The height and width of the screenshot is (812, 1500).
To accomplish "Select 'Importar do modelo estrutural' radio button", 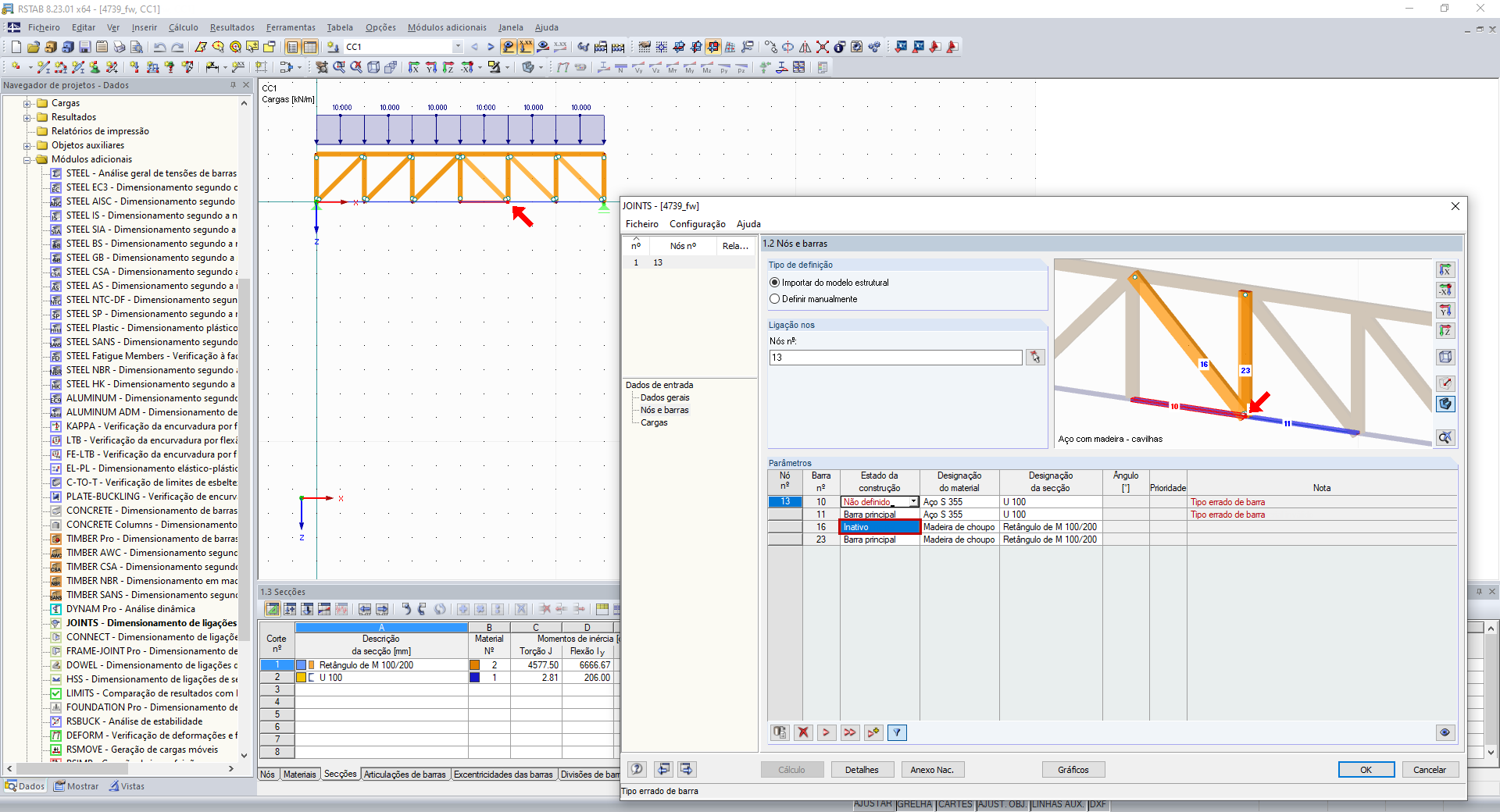I will [x=775, y=283].
